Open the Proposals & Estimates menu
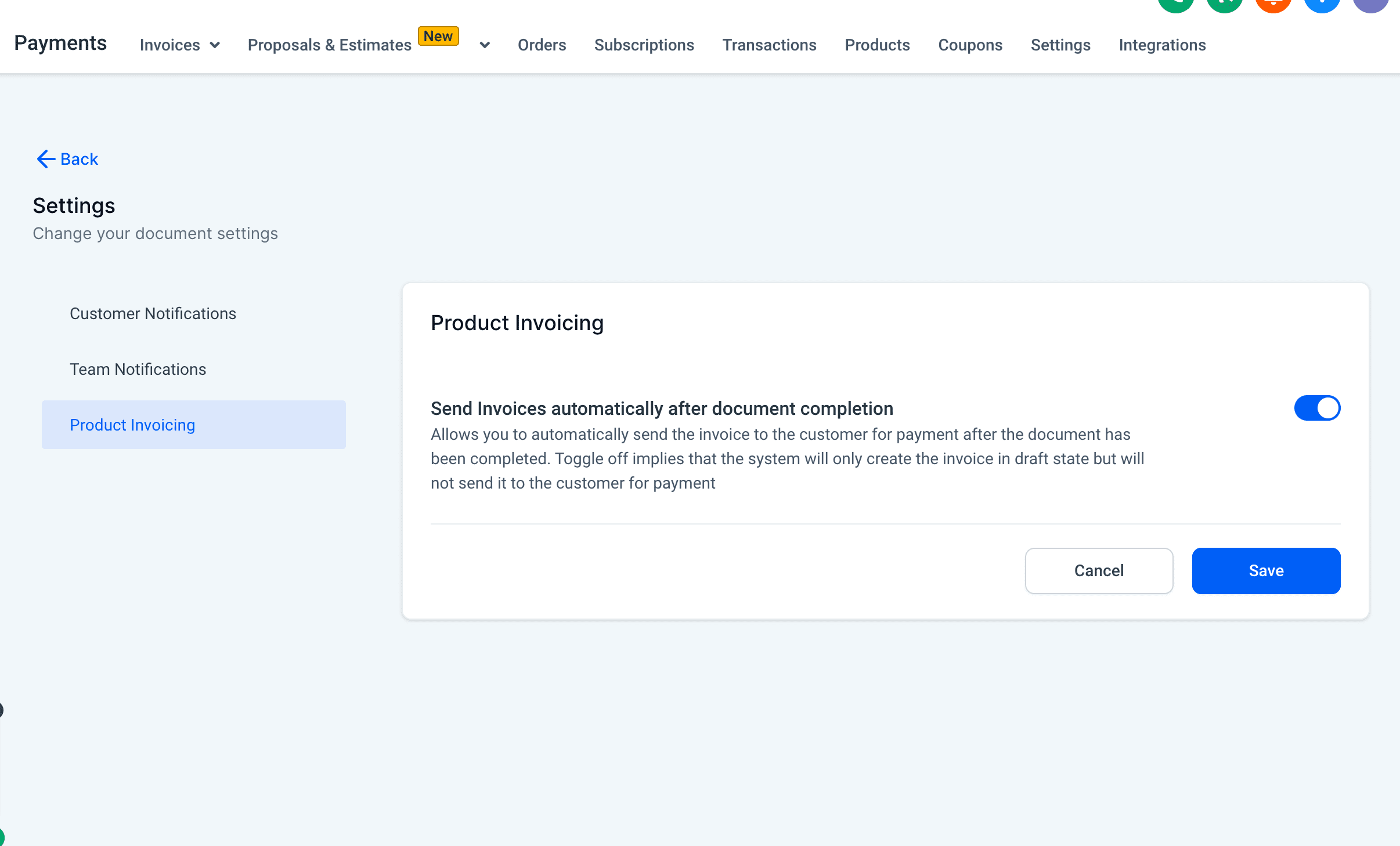 329,45
